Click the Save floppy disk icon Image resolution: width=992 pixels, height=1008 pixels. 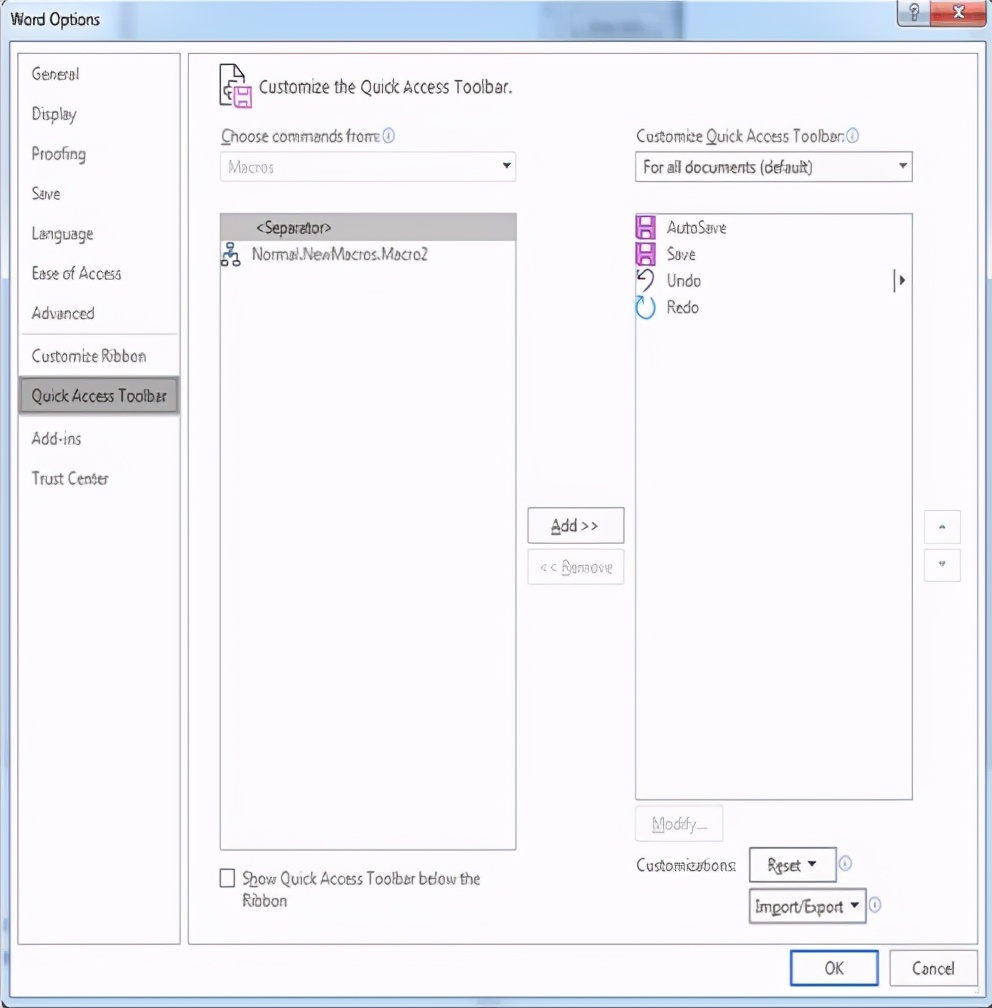click(x=645, y=254)
